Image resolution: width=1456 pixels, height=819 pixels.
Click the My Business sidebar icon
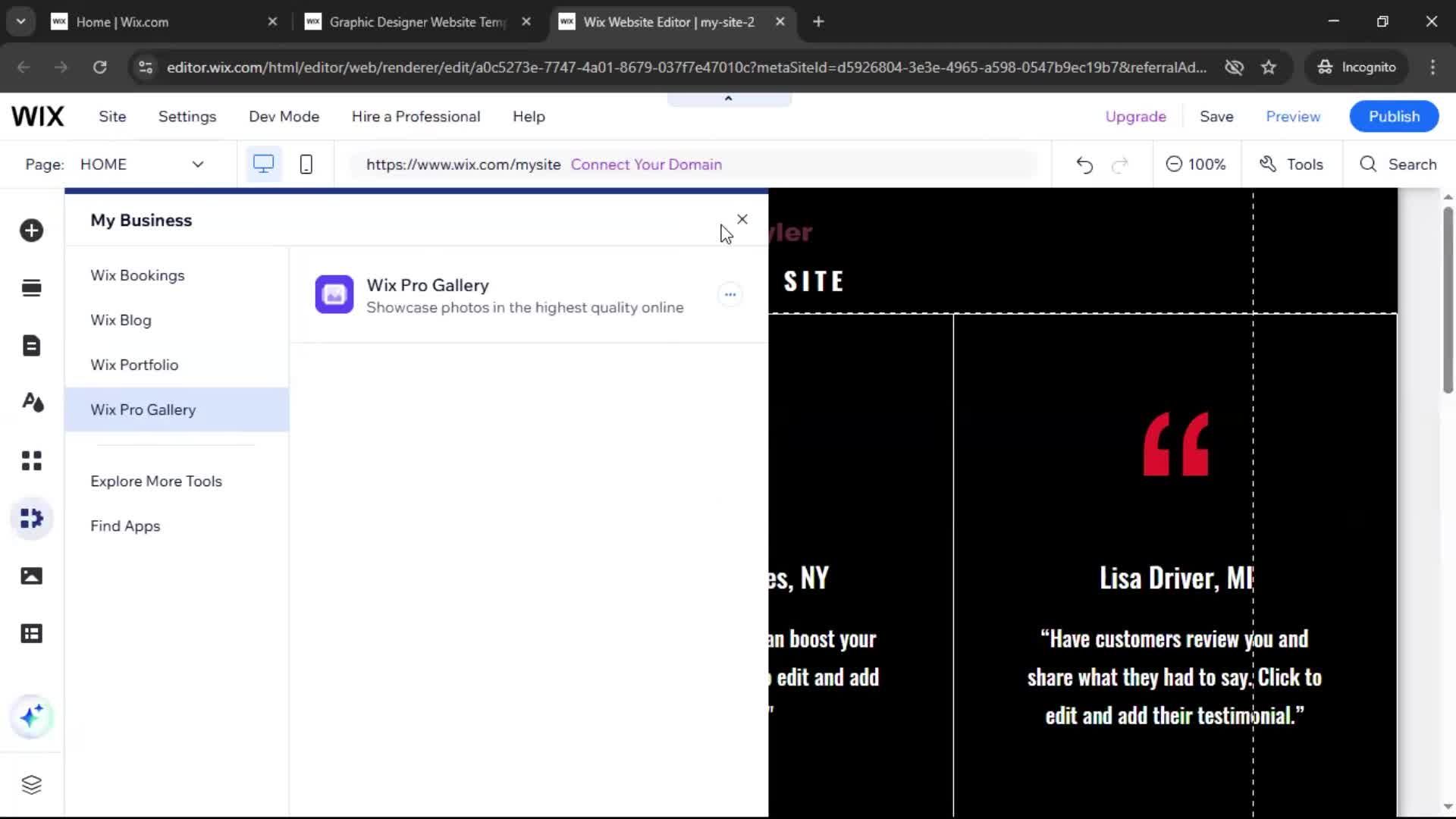pyautogui.click(x=31, y=519)
